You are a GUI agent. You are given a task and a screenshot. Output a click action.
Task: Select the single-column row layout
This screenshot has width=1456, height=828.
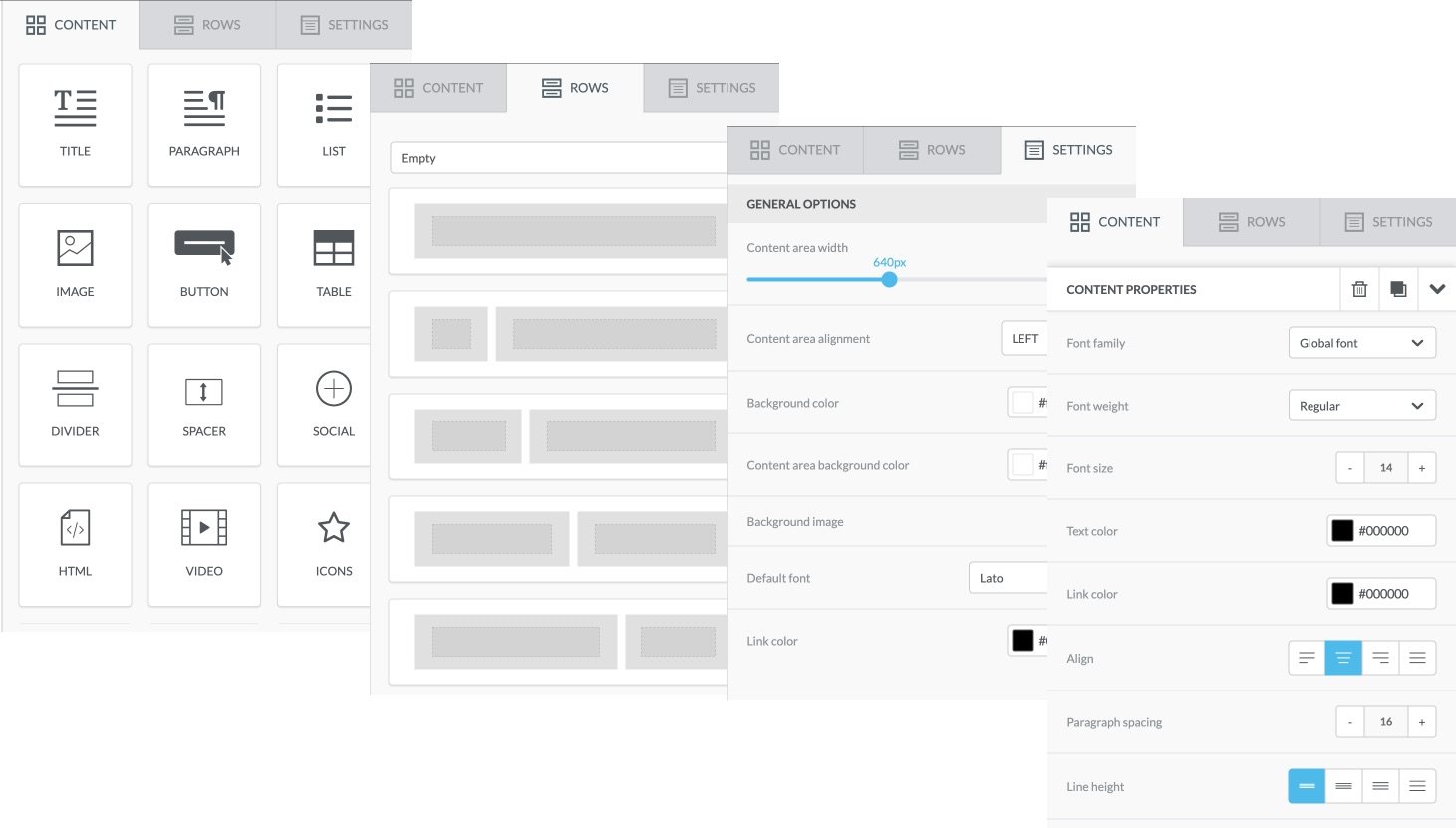tap(558, 231)
